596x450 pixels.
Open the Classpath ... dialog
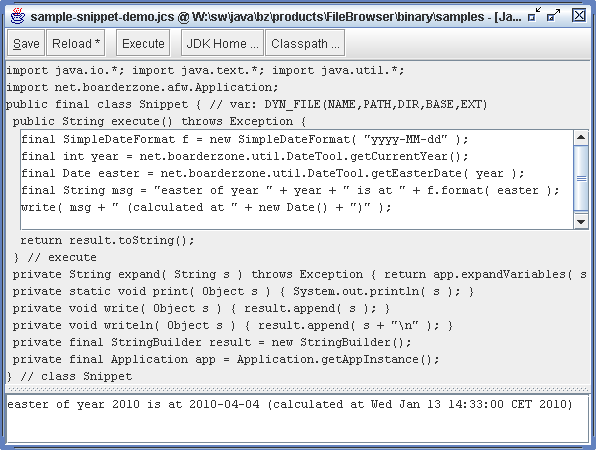tap(305, 43)
